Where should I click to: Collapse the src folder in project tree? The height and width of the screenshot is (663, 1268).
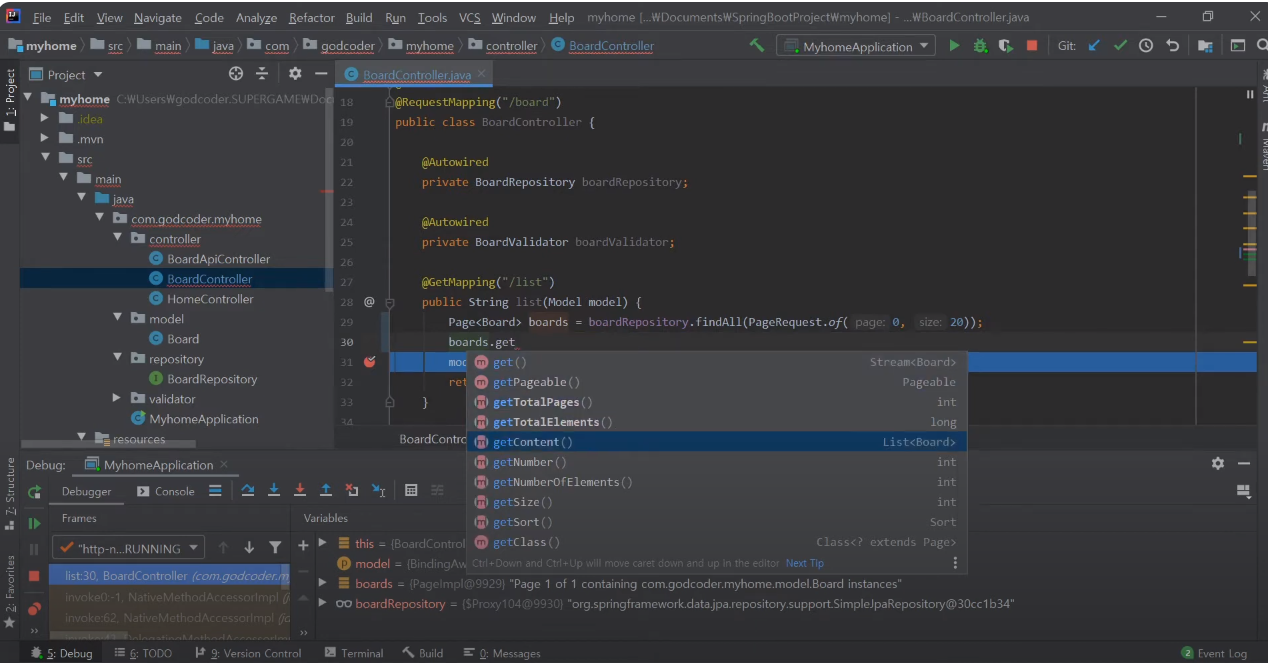[x=45, y=158]
